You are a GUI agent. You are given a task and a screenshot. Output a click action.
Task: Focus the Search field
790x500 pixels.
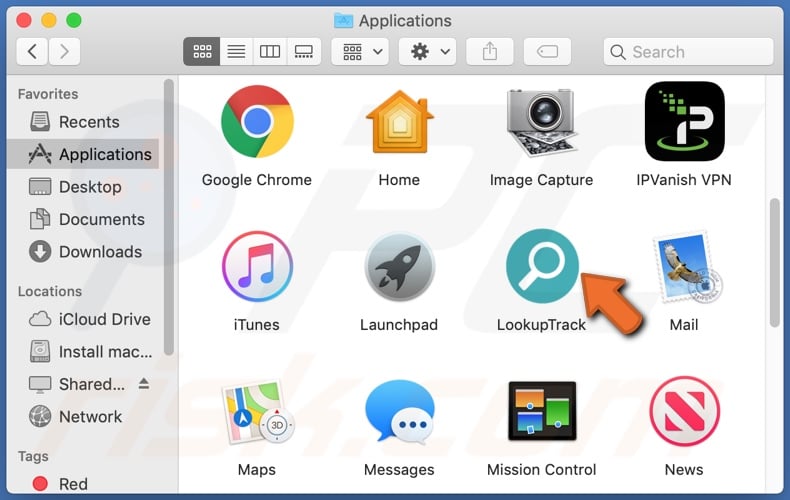click(688, 51)
